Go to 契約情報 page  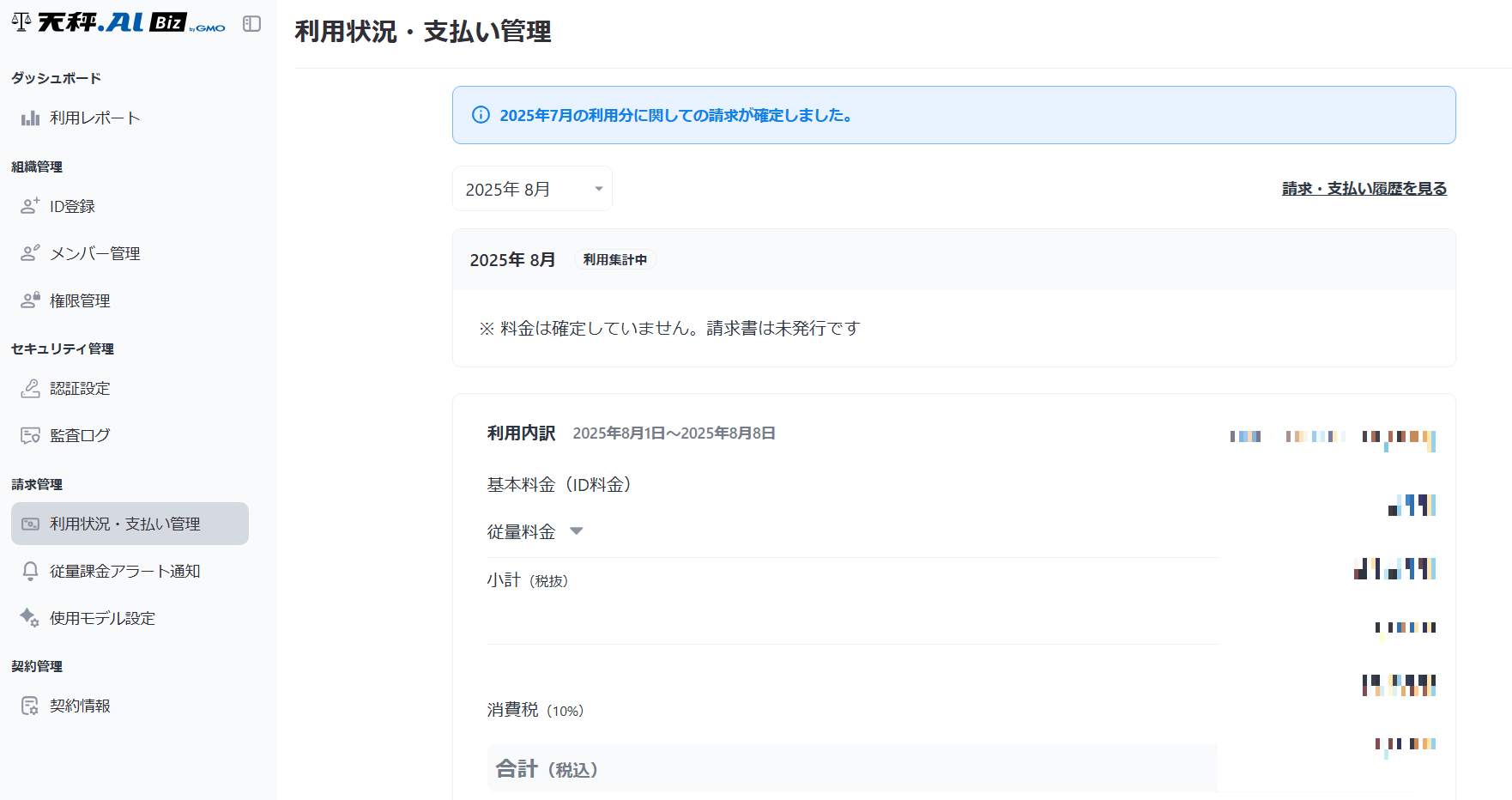(x=80, y=706)
